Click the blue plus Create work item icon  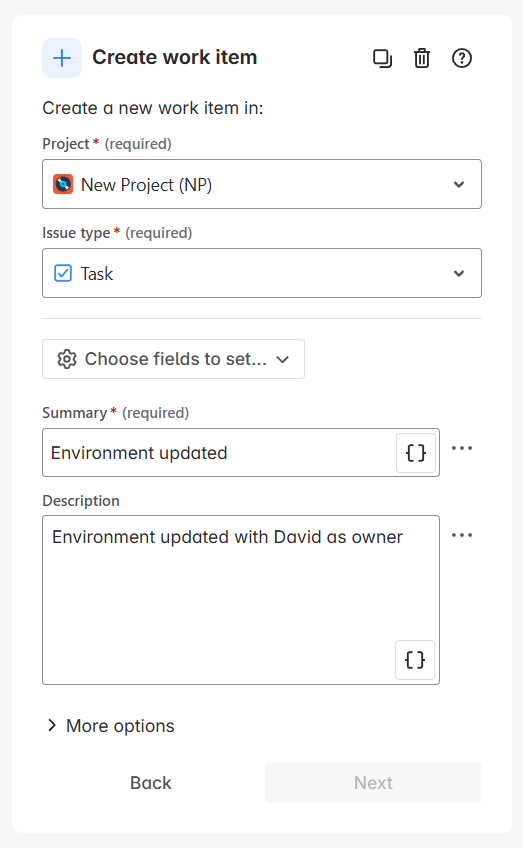(62, 58)
